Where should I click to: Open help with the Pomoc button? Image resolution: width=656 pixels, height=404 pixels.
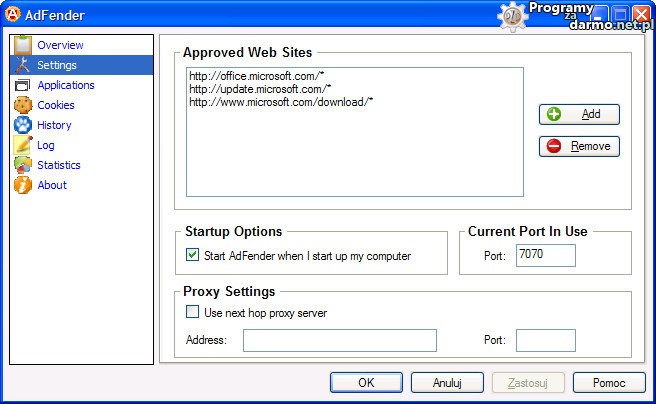click(609, 383)
